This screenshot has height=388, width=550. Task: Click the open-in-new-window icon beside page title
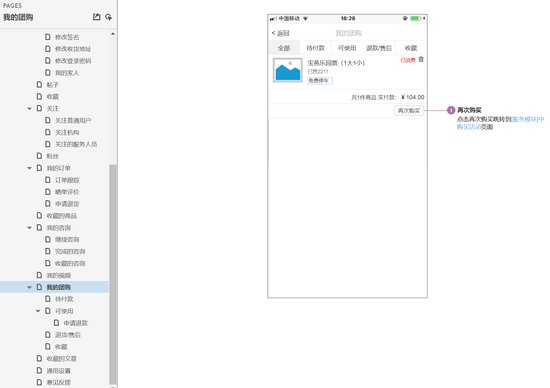(x=96, y=17)
